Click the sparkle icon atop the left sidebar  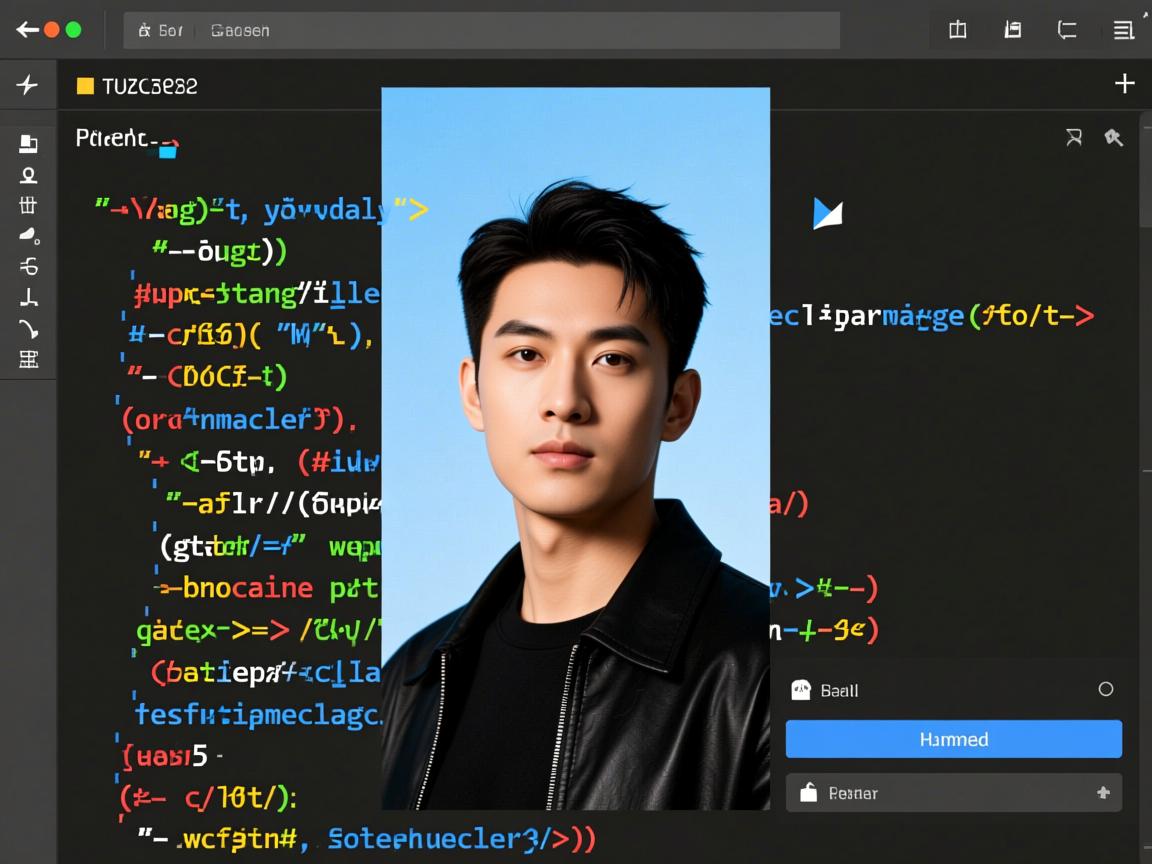tap(27, 85)
